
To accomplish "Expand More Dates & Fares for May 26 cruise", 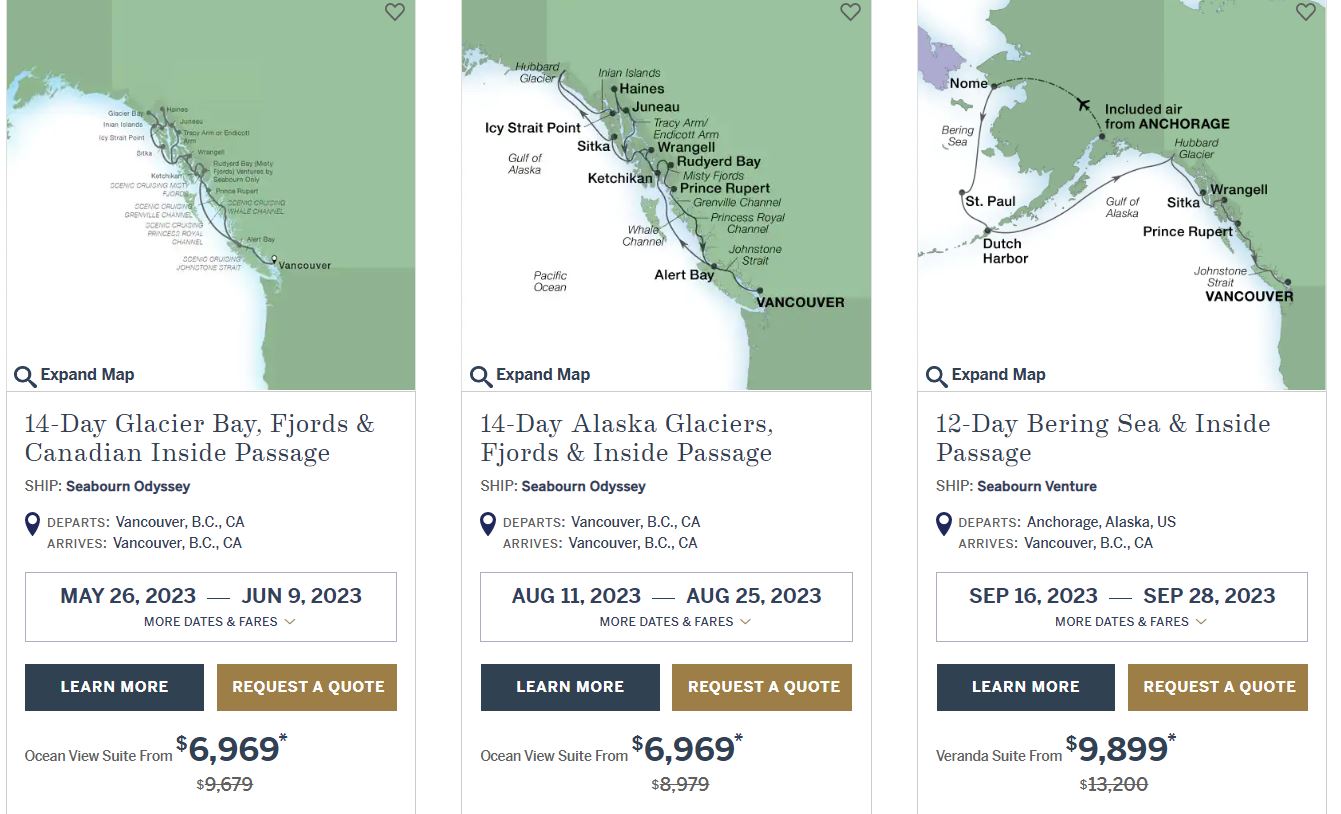I will click(x=219, y=621).
